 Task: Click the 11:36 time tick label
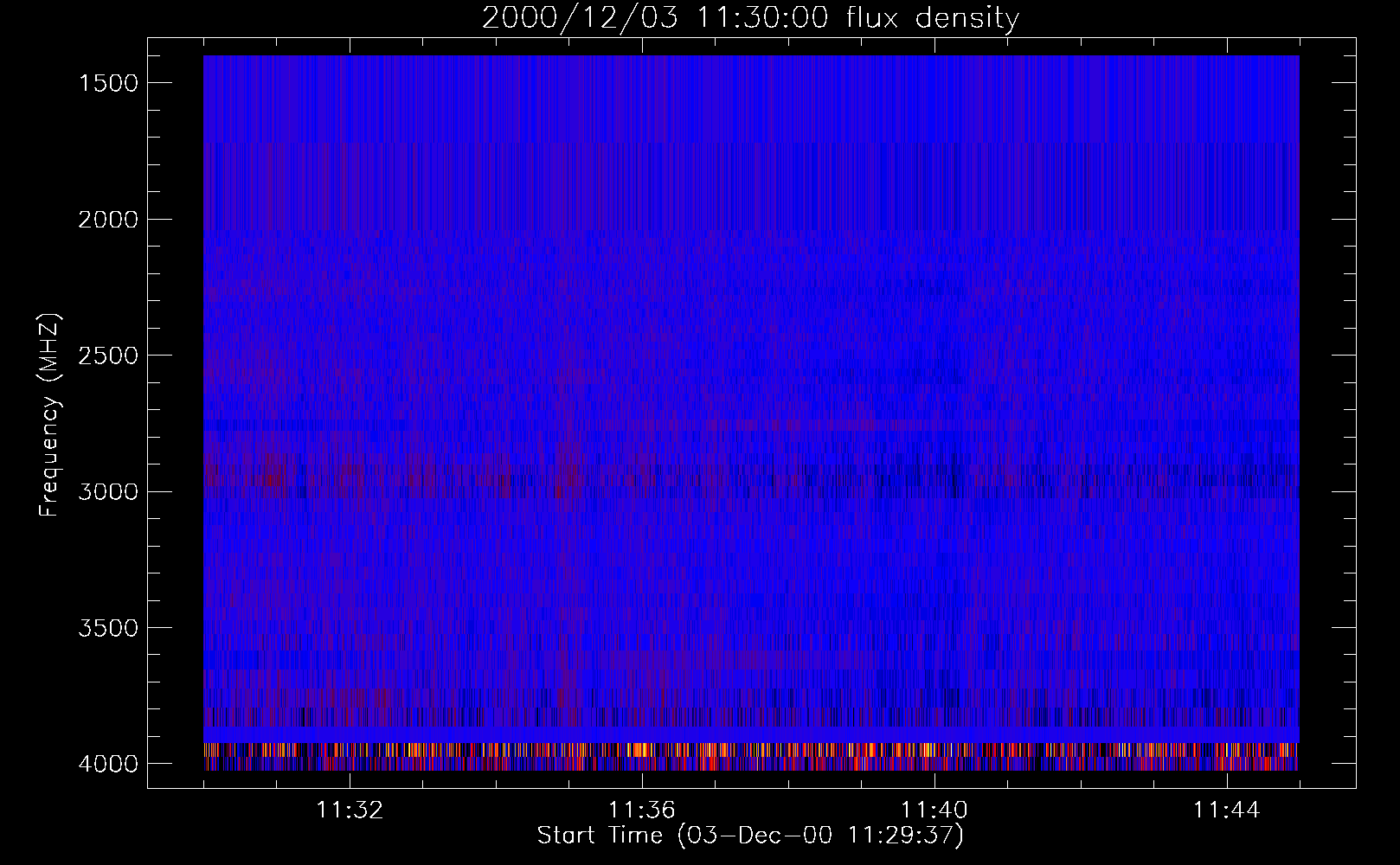point(642,811)
